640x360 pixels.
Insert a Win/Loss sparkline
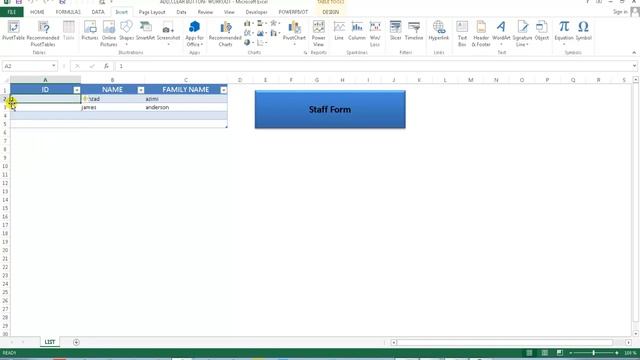click(375, 33)
